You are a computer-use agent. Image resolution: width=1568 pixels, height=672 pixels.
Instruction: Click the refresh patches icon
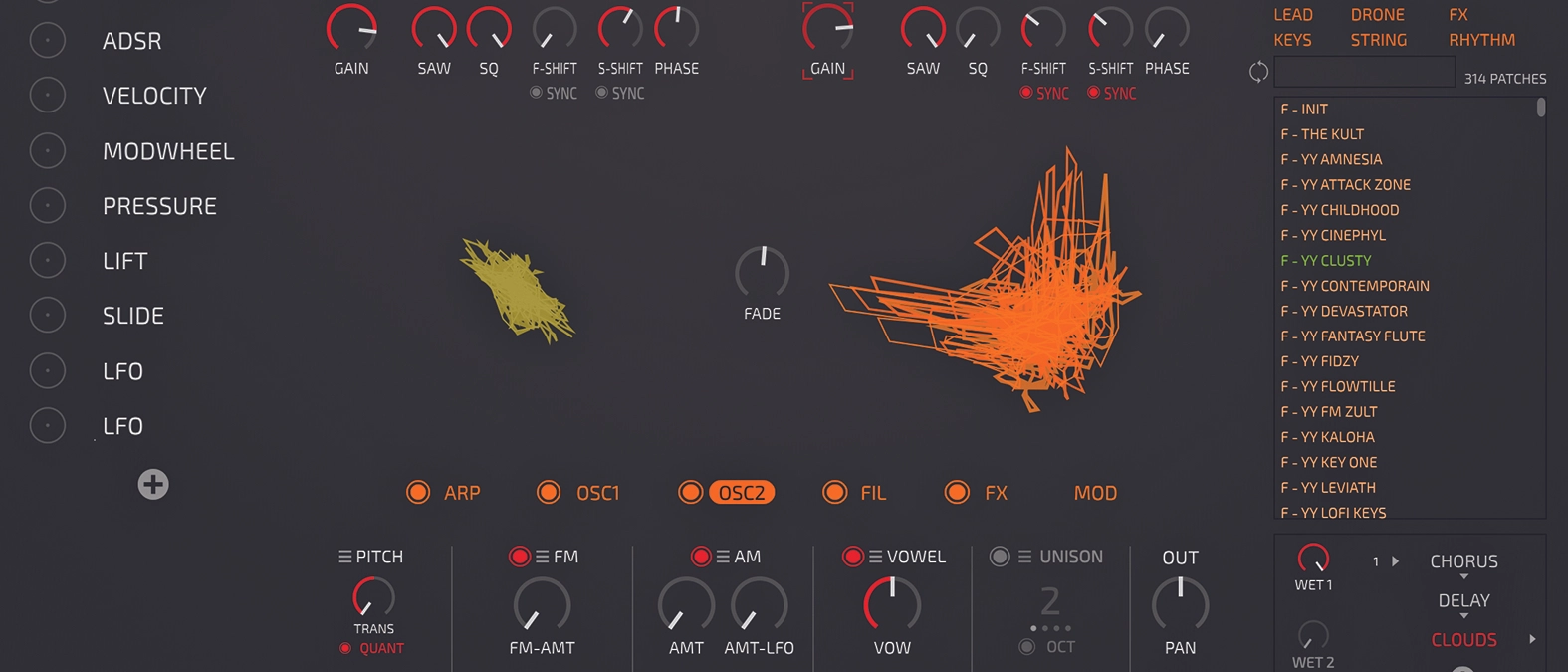pyautogui.click(x=1258, y=72)
